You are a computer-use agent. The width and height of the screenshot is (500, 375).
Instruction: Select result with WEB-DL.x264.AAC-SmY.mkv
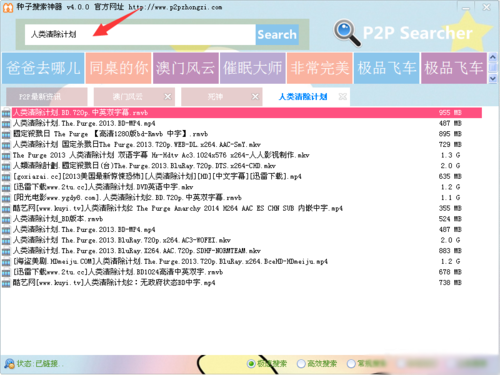247,145
